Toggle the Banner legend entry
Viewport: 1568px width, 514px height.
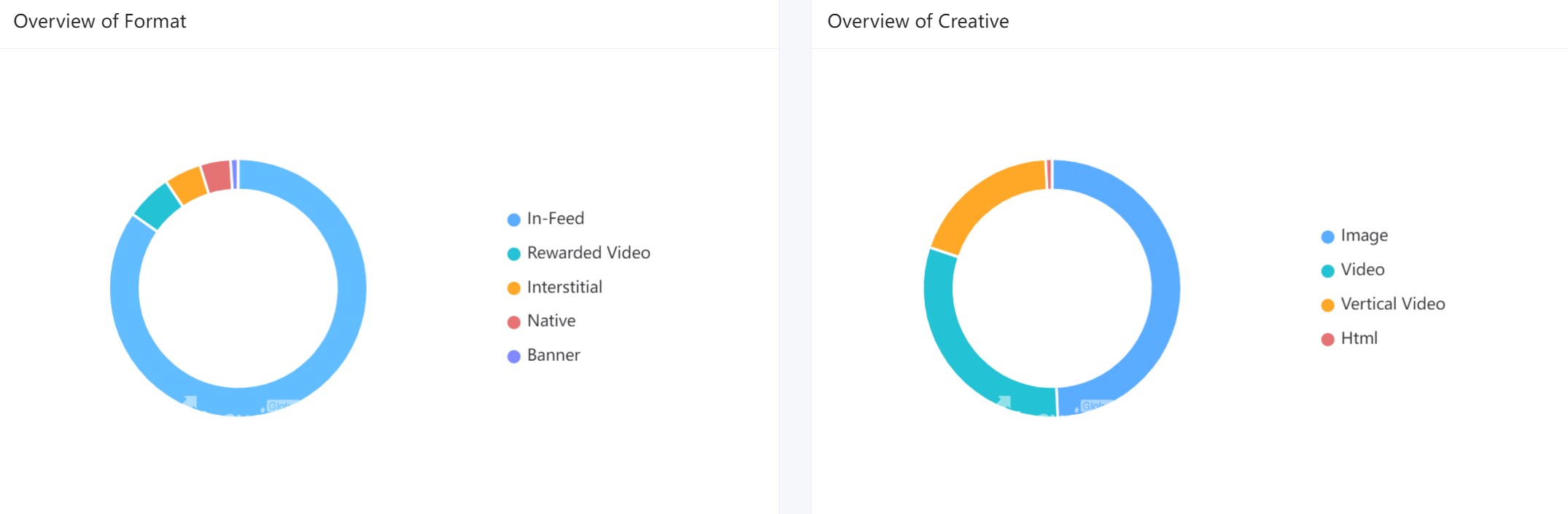pos(543,355)
